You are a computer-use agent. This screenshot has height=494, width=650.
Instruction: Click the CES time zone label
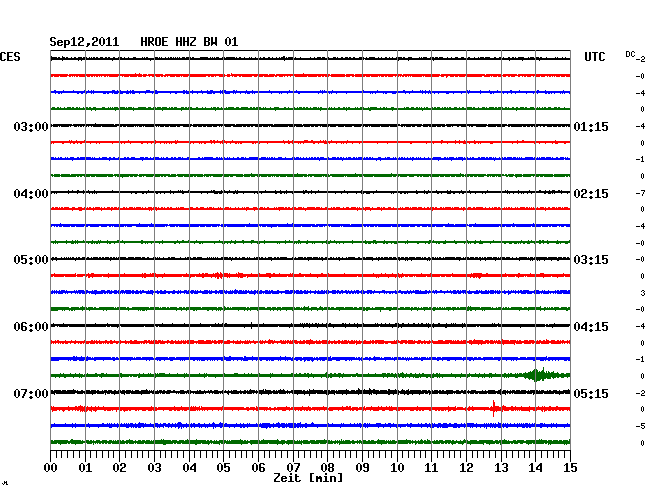coord(10,57)
